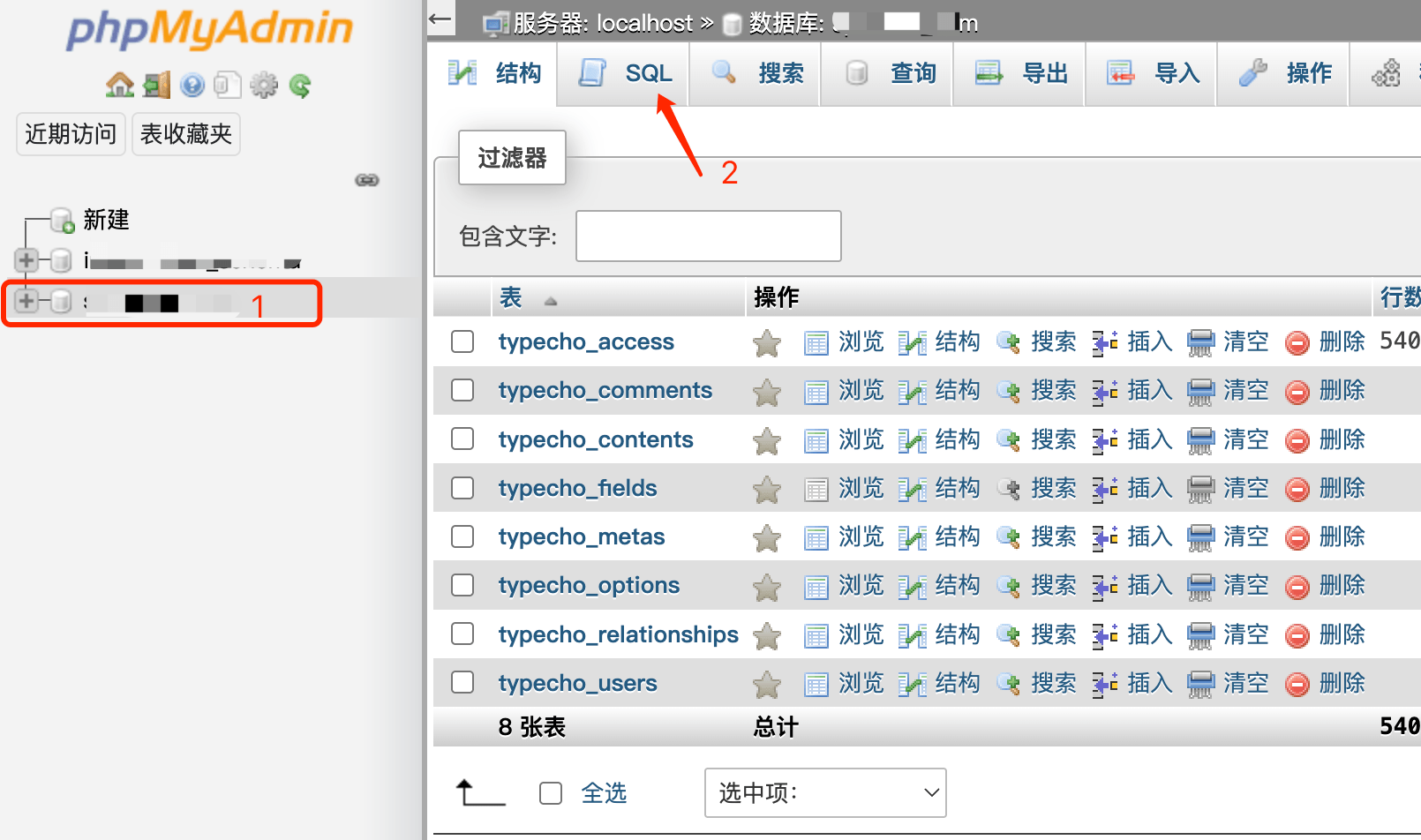Favorite typecho_access with star icon
The image size is (1421, 840).
point(767,342)
